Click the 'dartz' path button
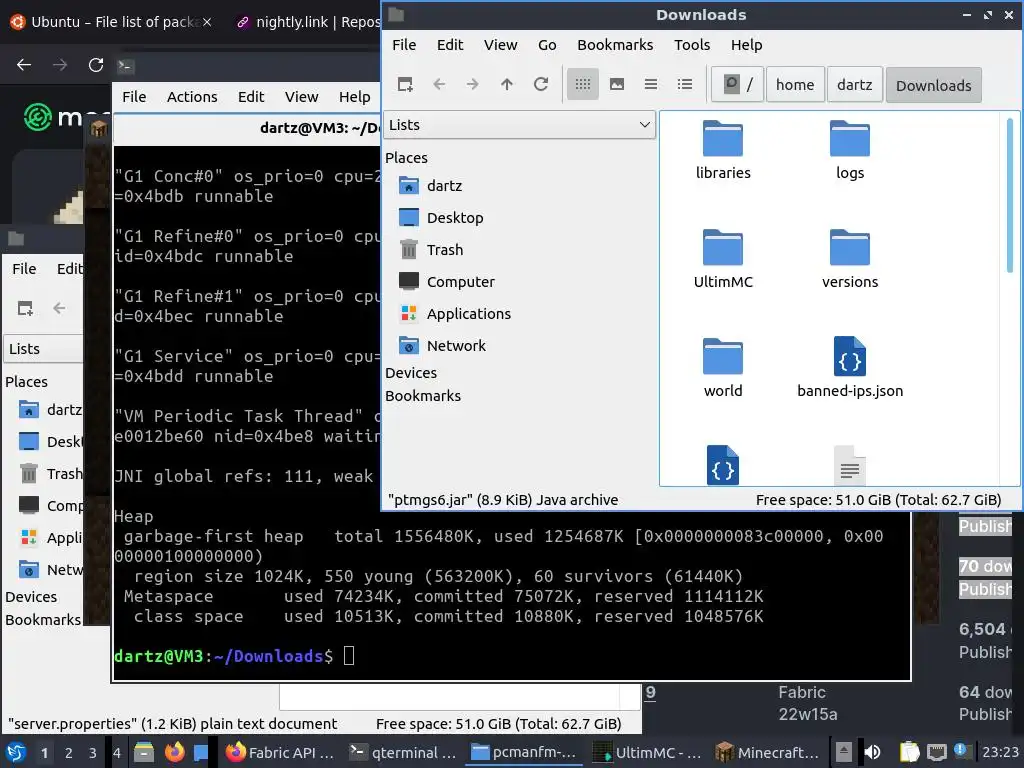This screenshot has height=768, width=1024. 854,85
